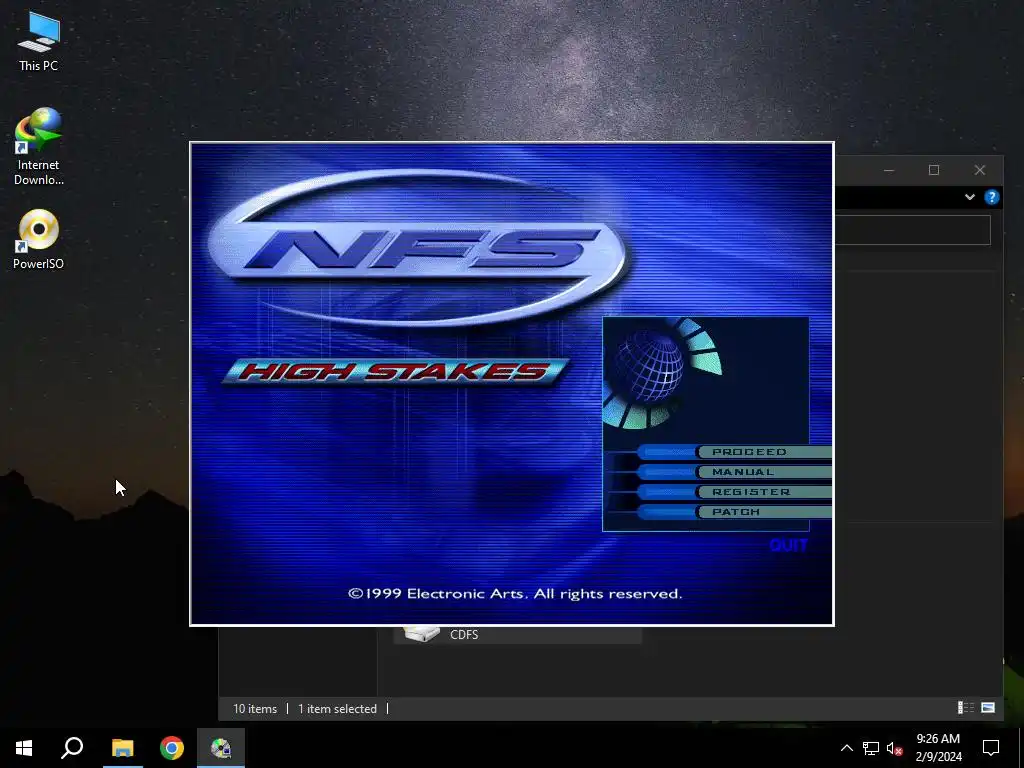Viewport: 1024px width, 768px height.
Task: Switch File Explorer to details view
Action: 965,708
